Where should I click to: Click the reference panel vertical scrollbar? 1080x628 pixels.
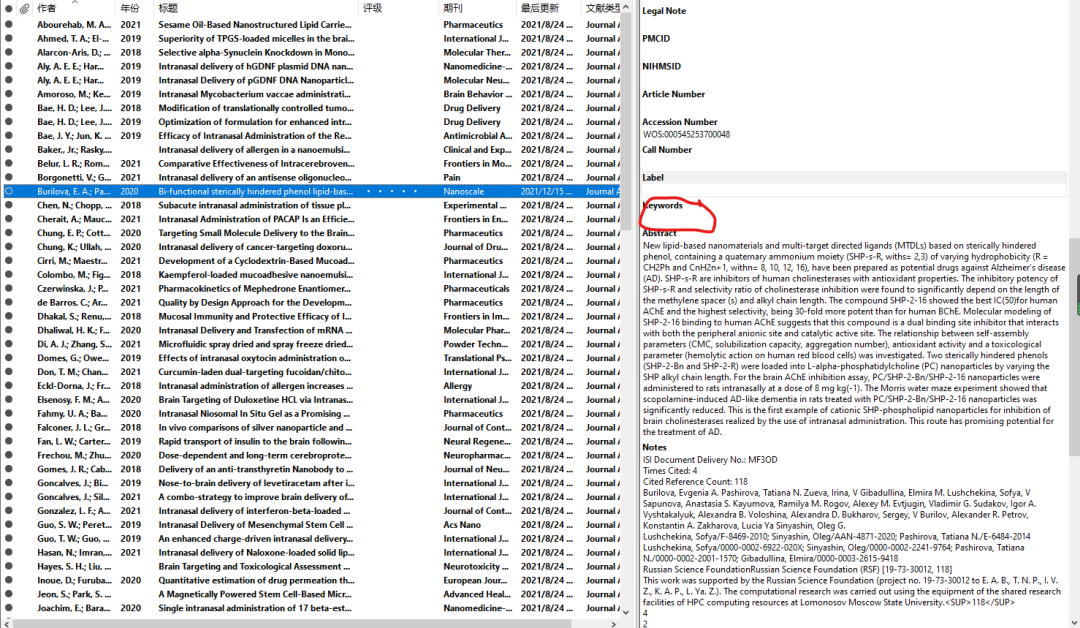(1074, 347)
